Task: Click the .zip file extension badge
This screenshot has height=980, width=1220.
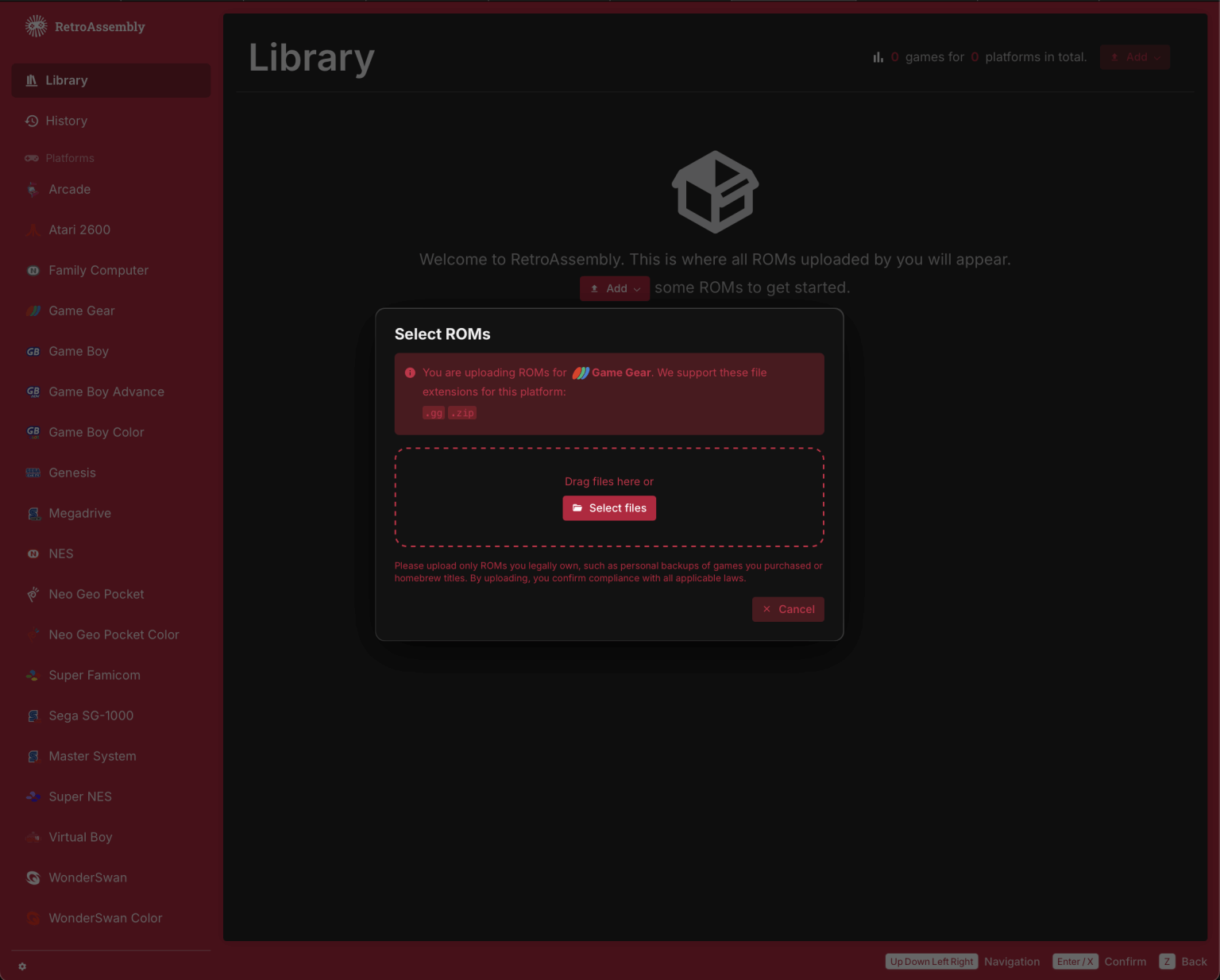Action: 462,412
